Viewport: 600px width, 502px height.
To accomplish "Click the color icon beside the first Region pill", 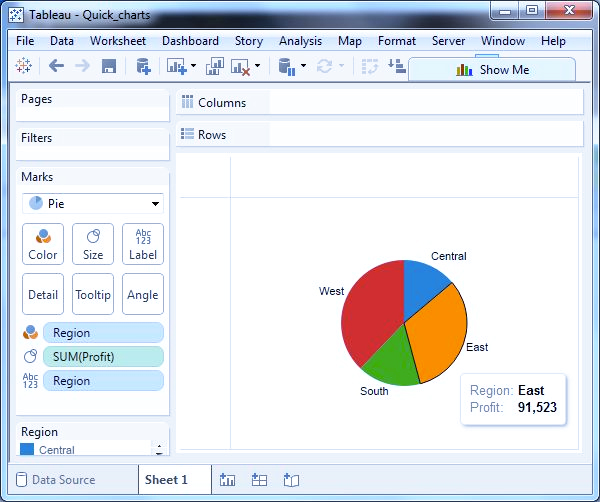I will (x=30, y=332).
